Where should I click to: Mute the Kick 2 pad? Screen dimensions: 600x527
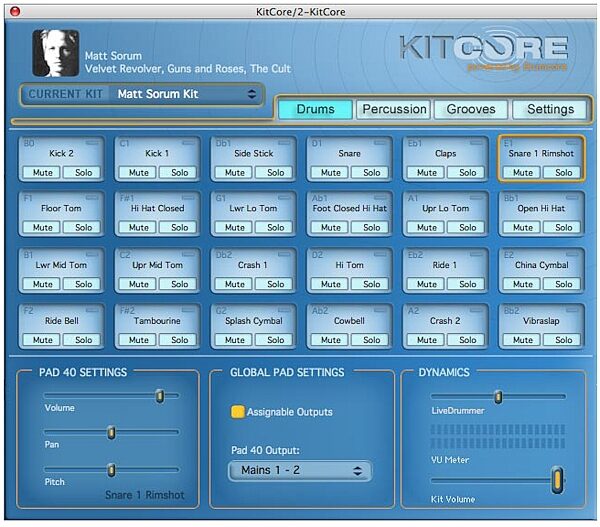click(42, 173)
